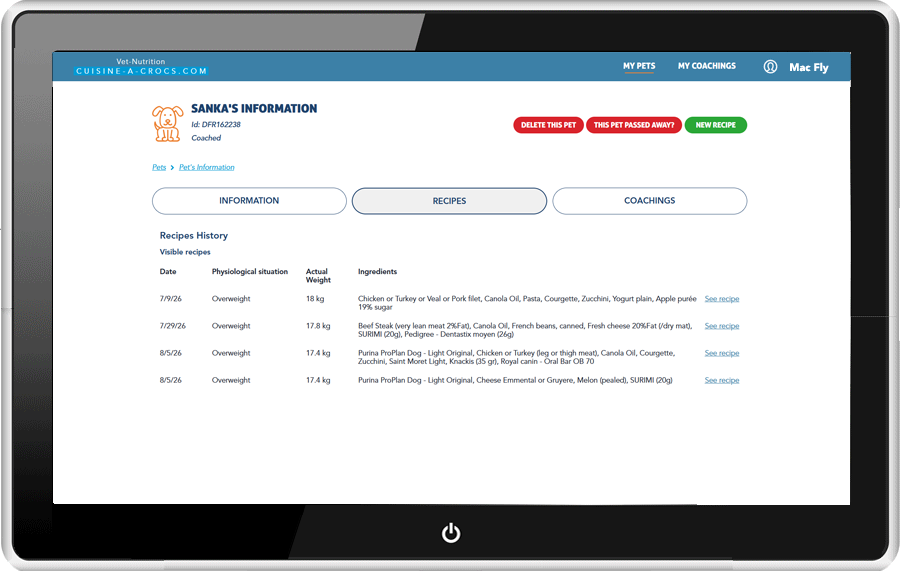Viewport: 900px width, 571px height.
Task: Click the orange dog pet icon
Action: pos(167,123)
